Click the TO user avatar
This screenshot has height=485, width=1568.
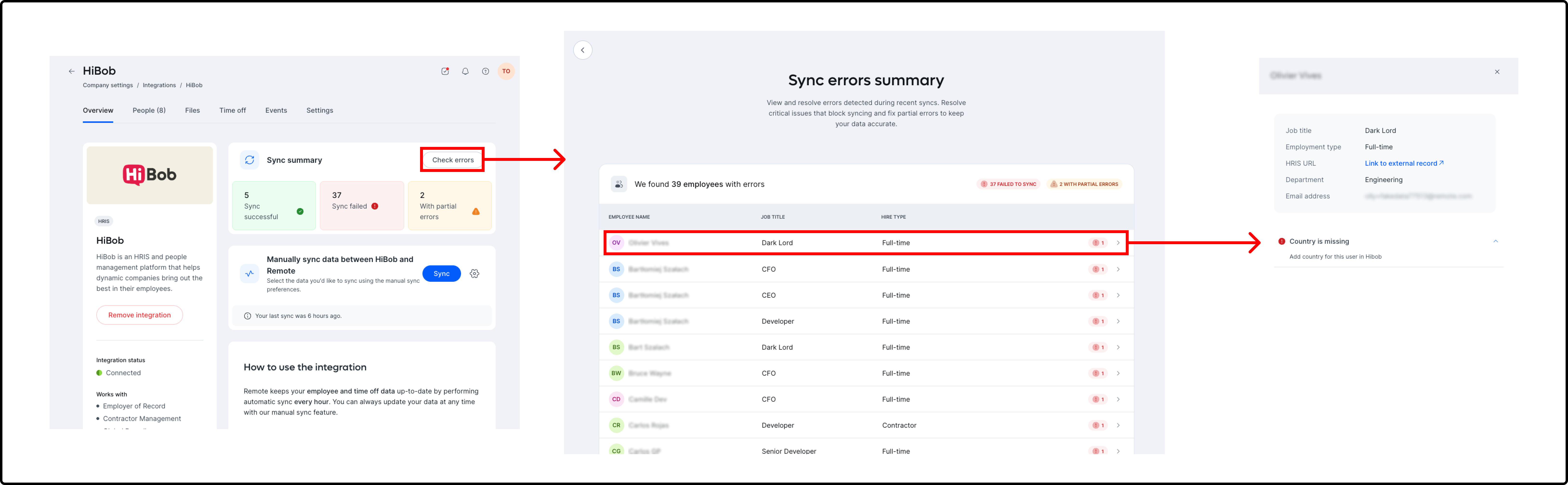click(x=506, y=71)
